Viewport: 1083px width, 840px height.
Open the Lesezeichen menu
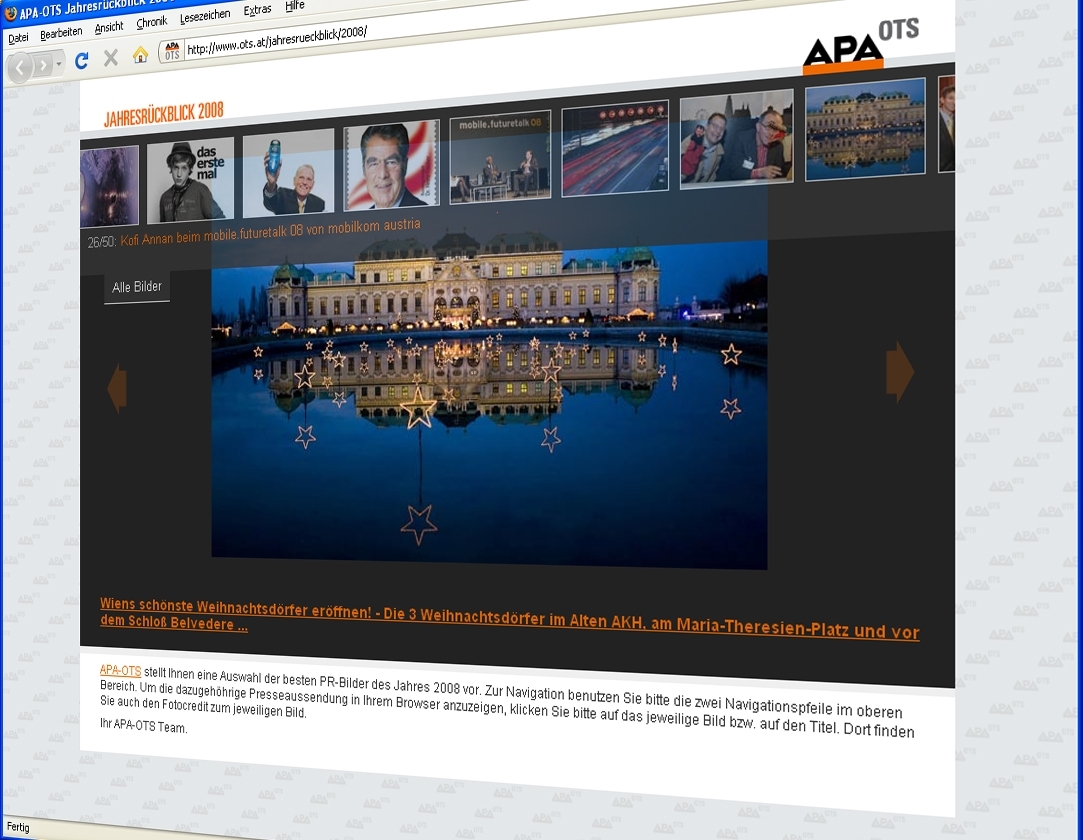pyautogui.click(x=204, y=17)
